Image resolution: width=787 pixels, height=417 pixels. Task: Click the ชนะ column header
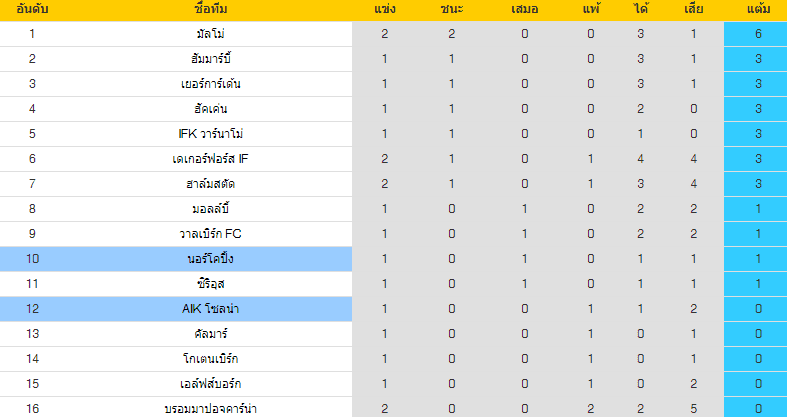(x=451, y=9)
